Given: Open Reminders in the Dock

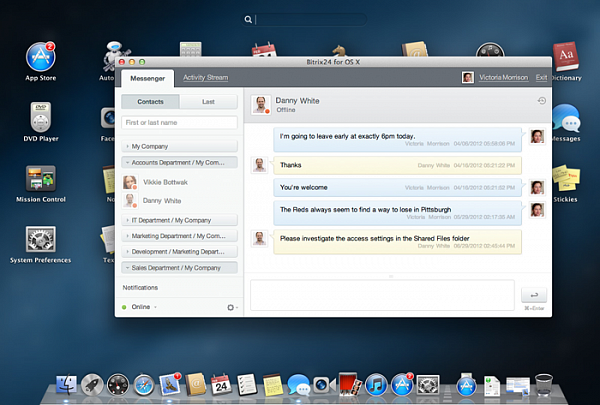Looking at the screenshot, I should 247,384.
